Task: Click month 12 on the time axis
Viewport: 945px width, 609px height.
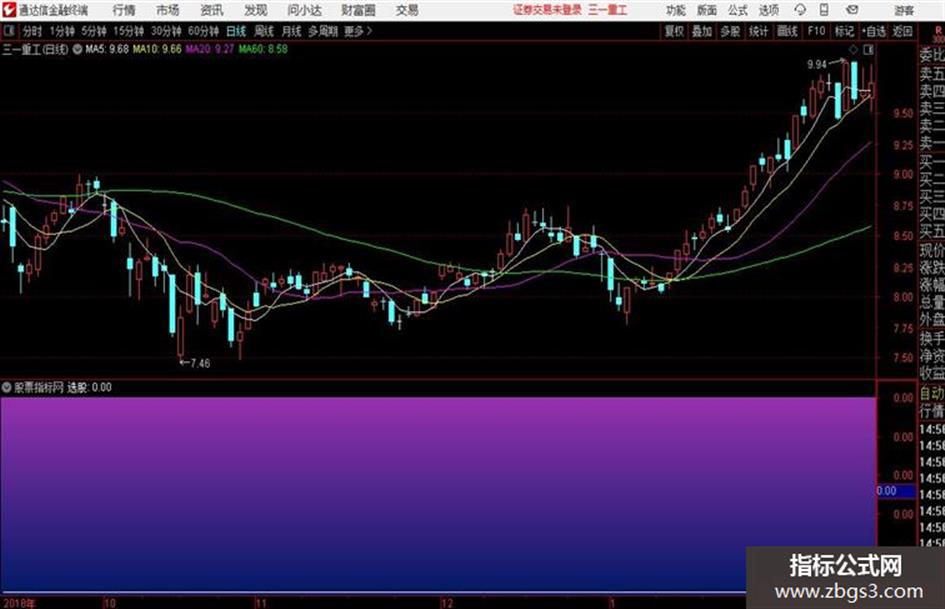Action: (x=447, y=603)
